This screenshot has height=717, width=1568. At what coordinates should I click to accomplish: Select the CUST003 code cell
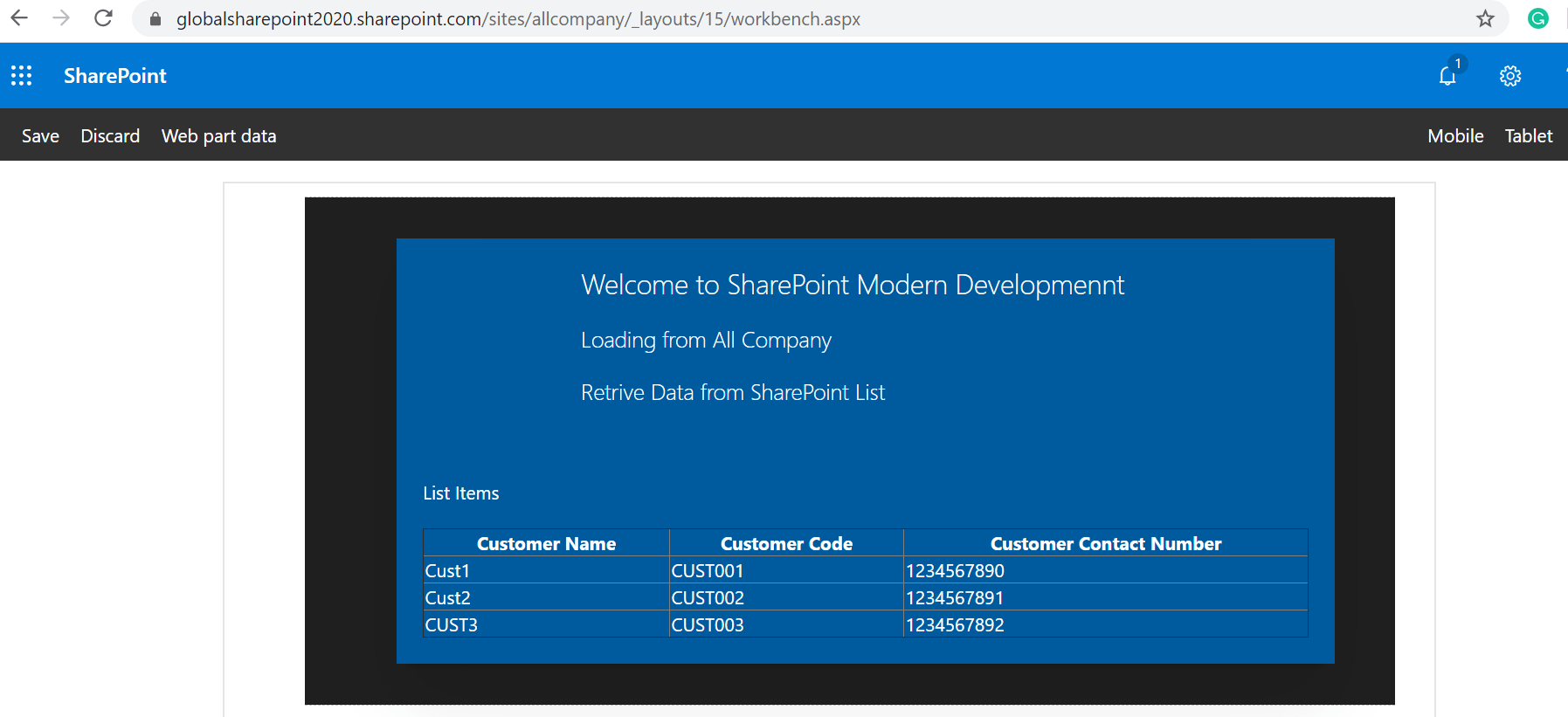pyautogui.click(x=787, y=624)
